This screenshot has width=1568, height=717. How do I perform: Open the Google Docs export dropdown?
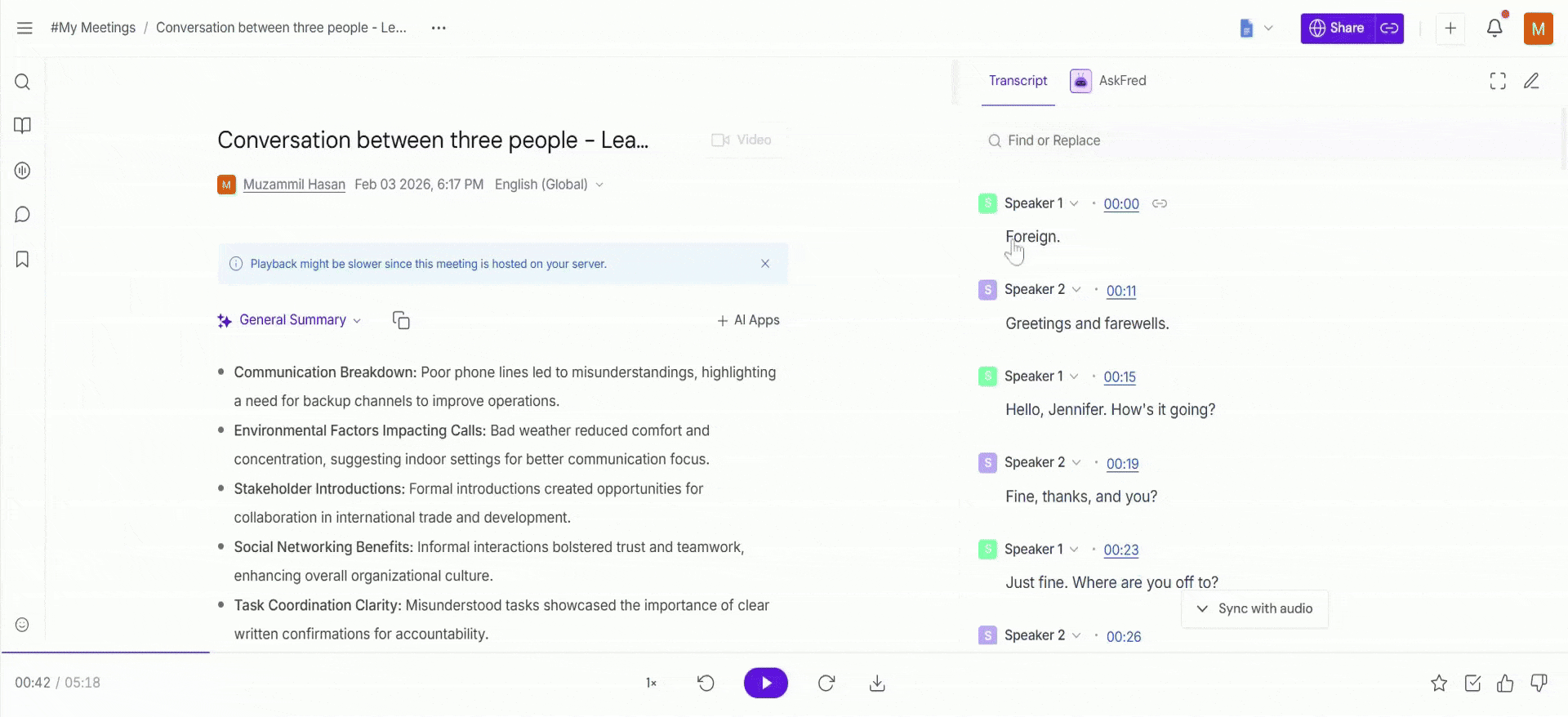tap(1256, 28)
